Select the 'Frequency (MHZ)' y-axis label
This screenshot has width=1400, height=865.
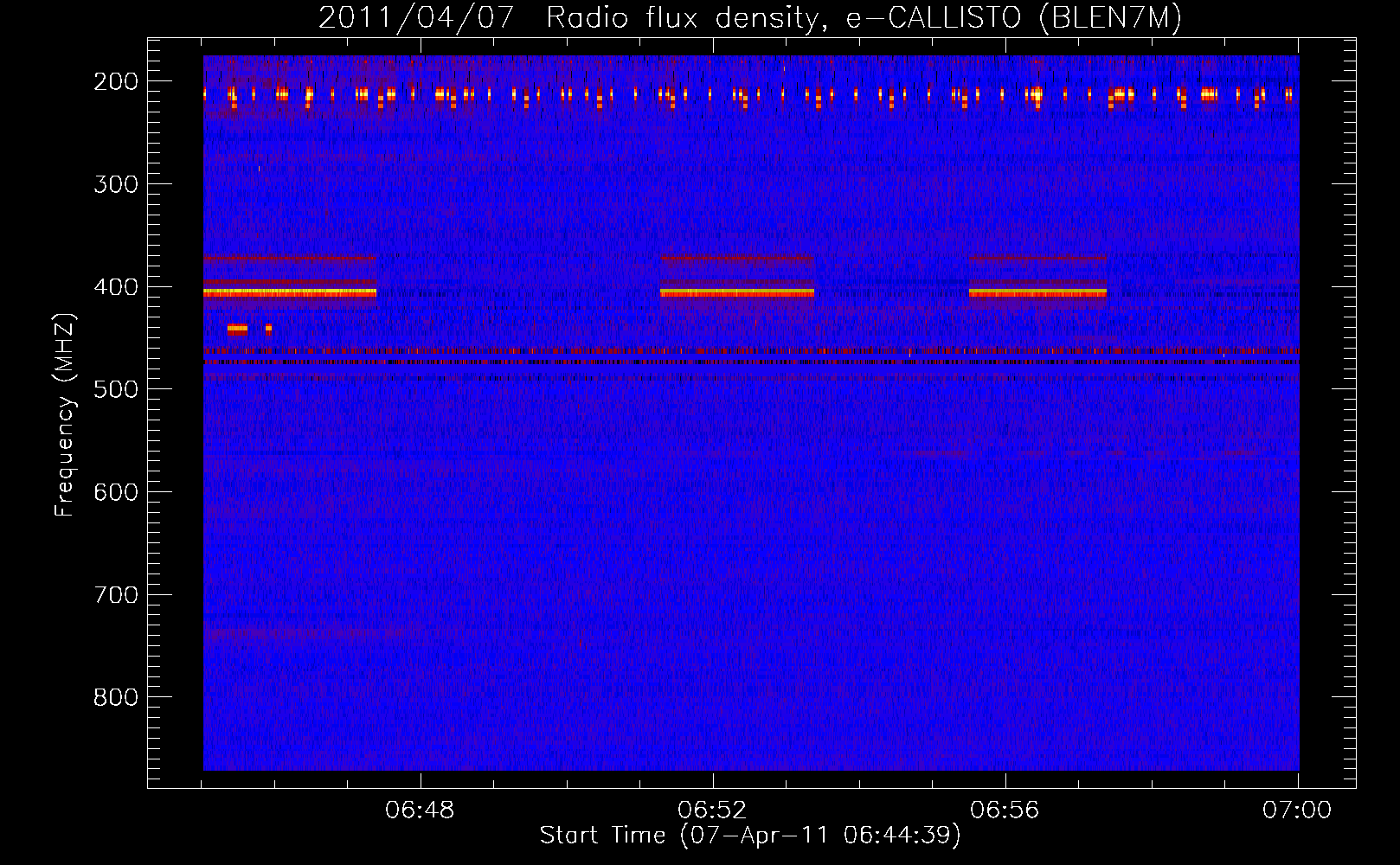65,414
